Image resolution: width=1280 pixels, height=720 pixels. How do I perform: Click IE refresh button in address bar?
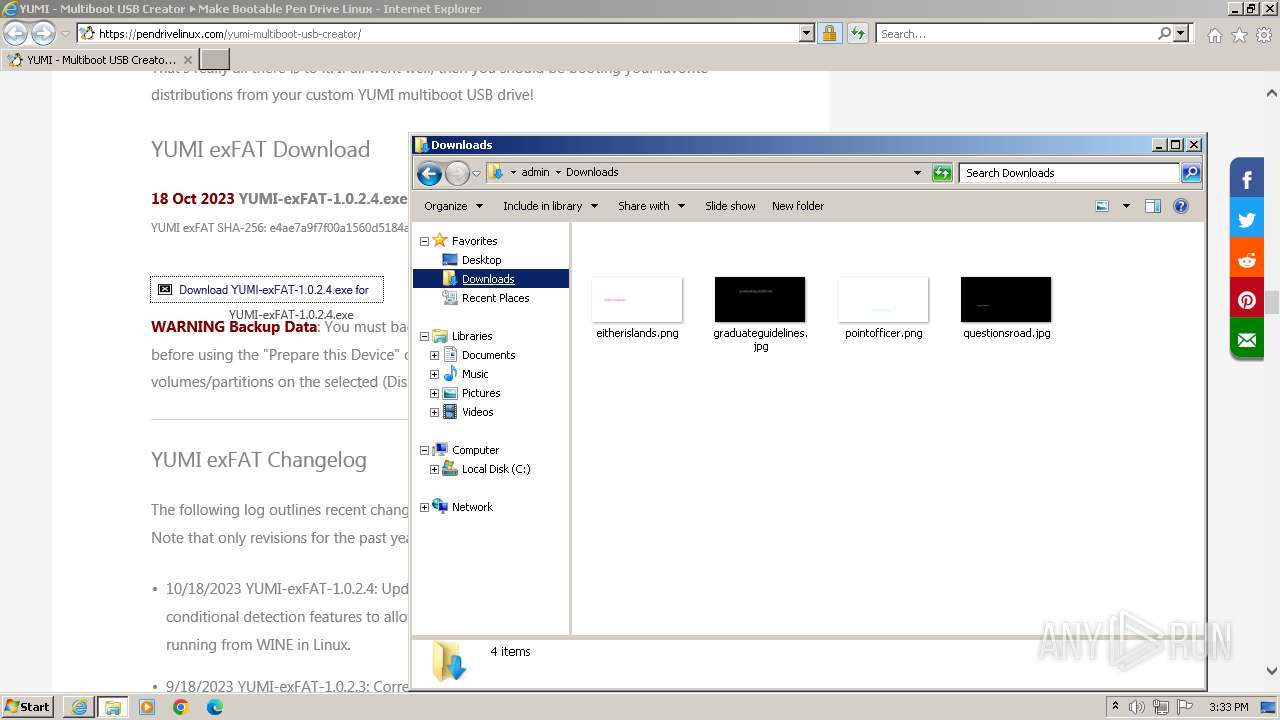click(857, 34)
